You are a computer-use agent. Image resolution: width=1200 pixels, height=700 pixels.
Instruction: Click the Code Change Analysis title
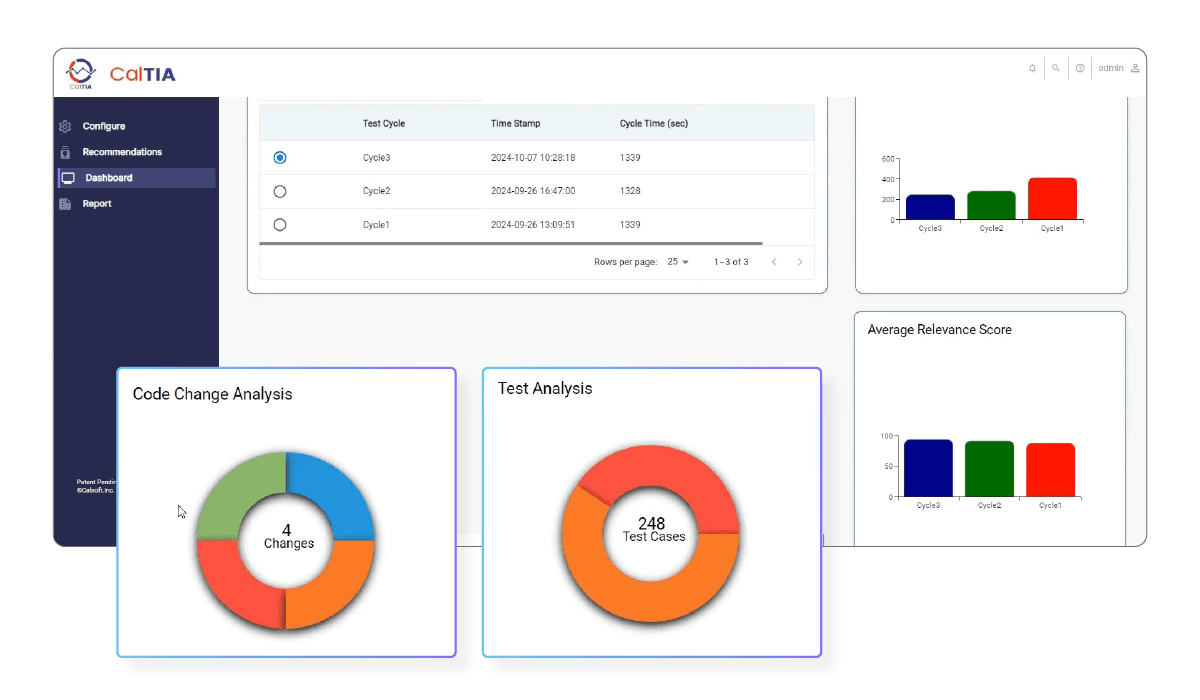coord(213,394)
